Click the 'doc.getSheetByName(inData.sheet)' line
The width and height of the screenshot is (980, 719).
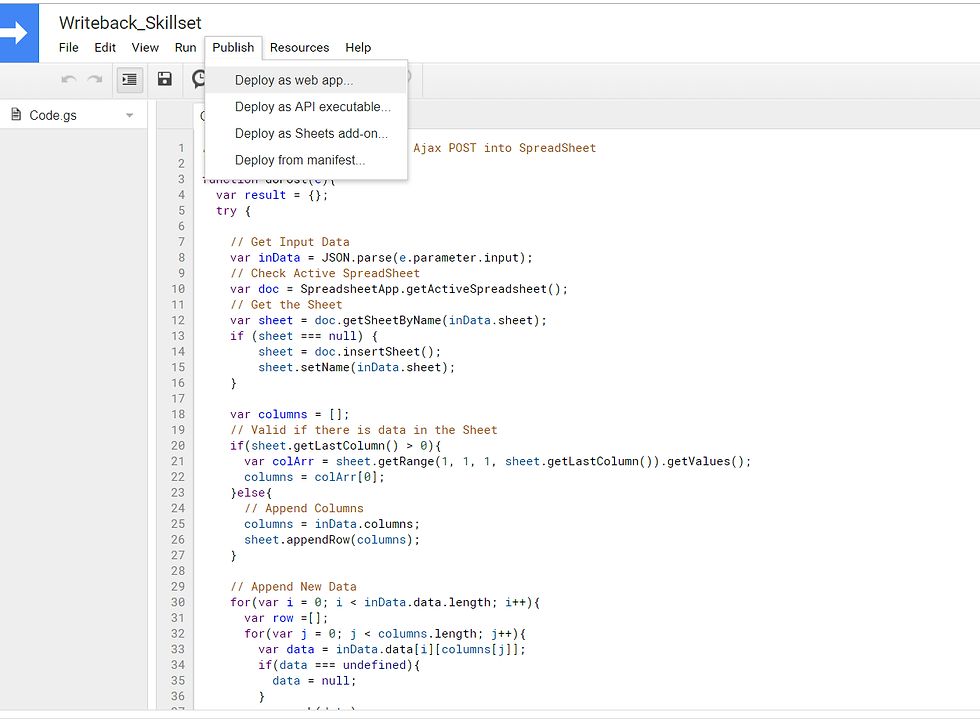pos(388,320)
